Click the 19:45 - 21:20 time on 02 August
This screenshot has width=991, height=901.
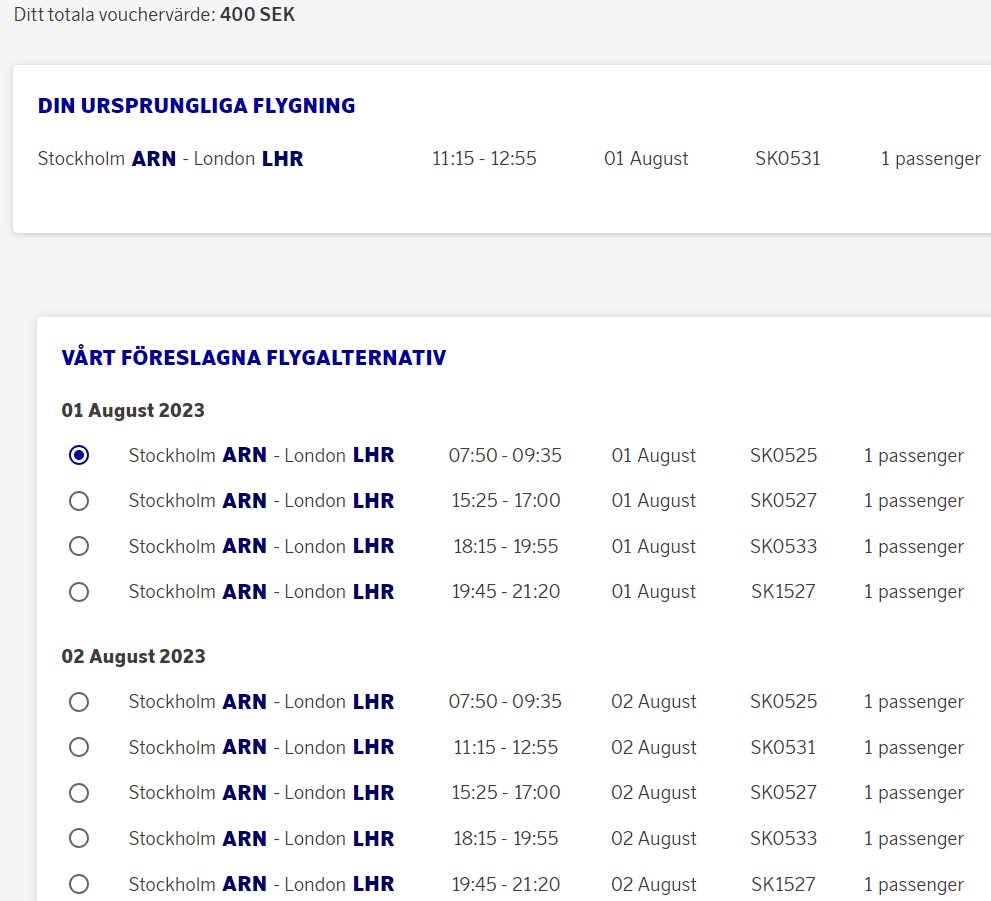tap(505, 884)
